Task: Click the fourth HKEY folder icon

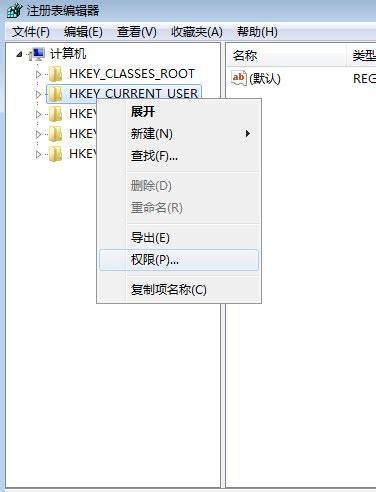Action: 55,134
